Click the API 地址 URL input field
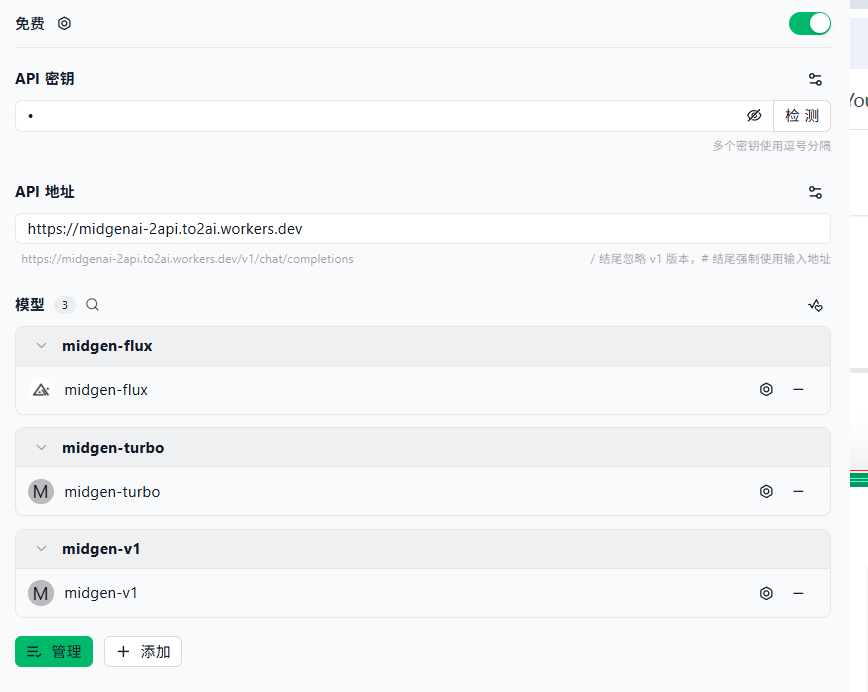This screenshot has width=868, height=692. pyautogui.click(x=422, y=229)
